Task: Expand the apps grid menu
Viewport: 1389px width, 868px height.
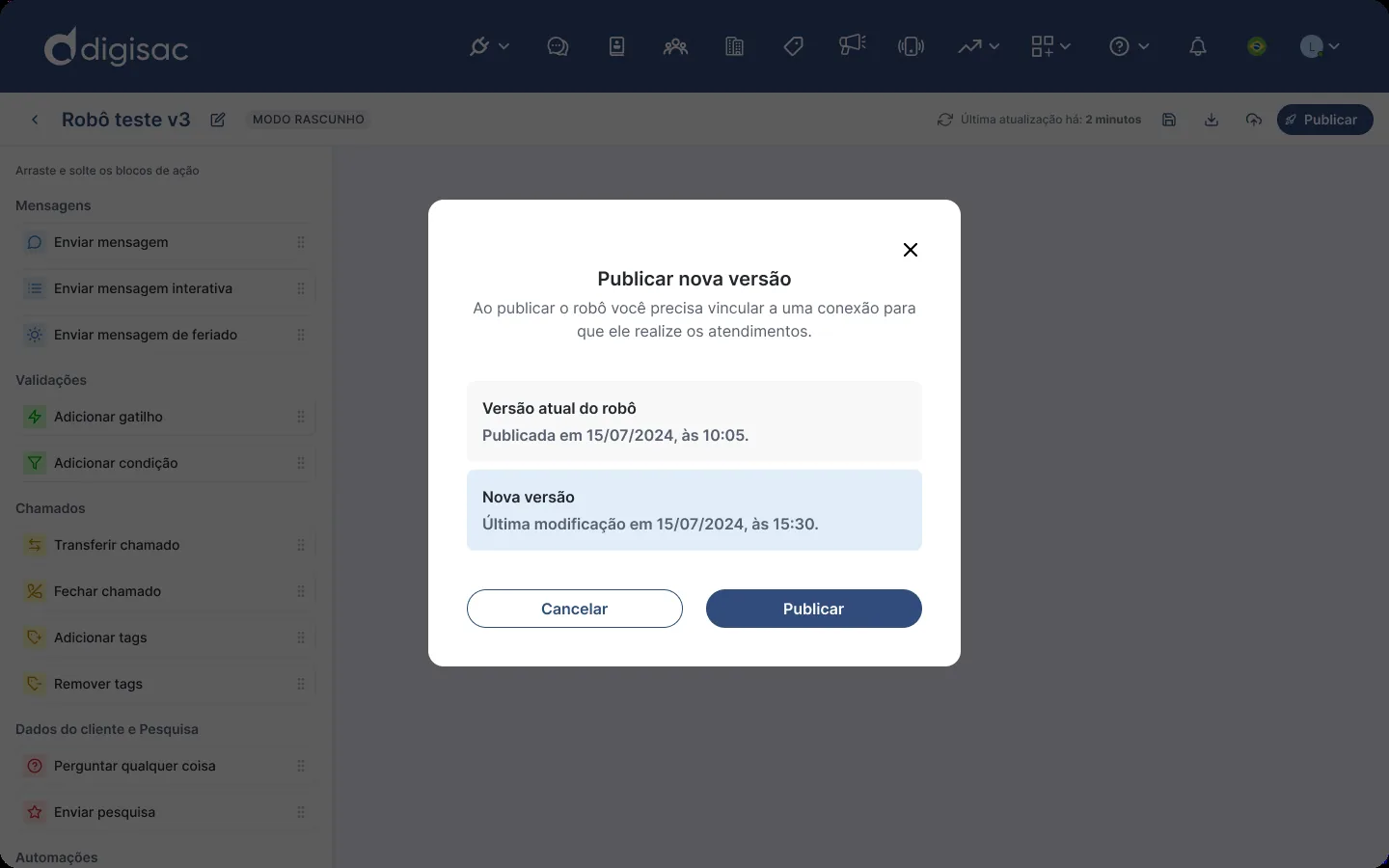Action: [x=1050, y=46]
